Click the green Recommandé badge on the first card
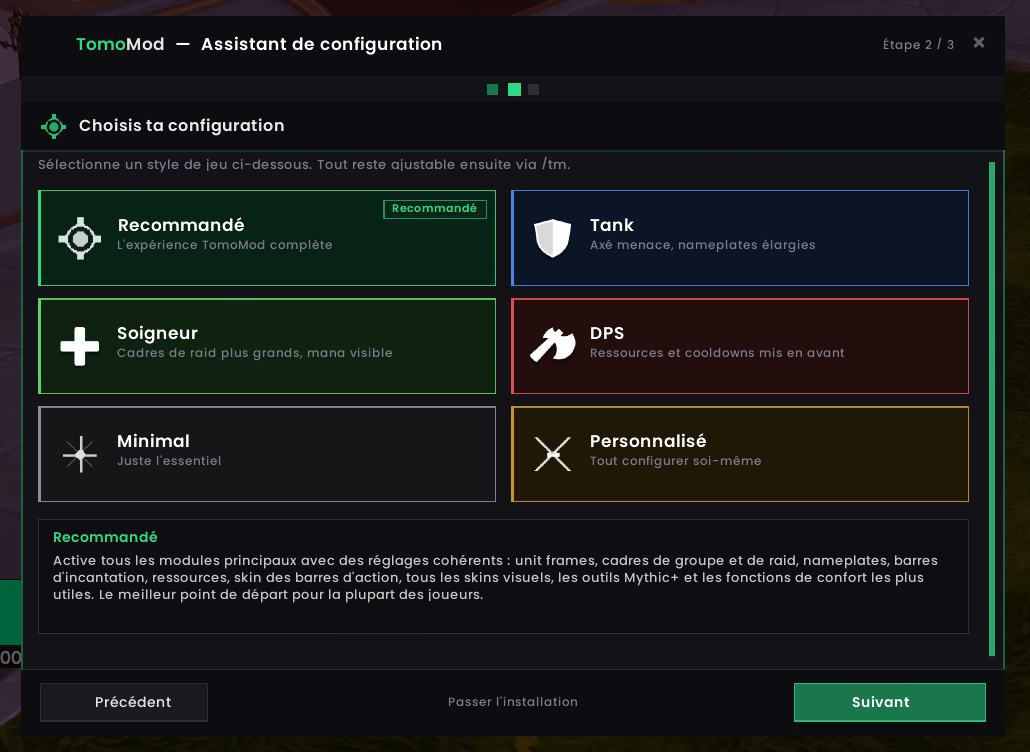1030x752 pixels. click(435, 209)
